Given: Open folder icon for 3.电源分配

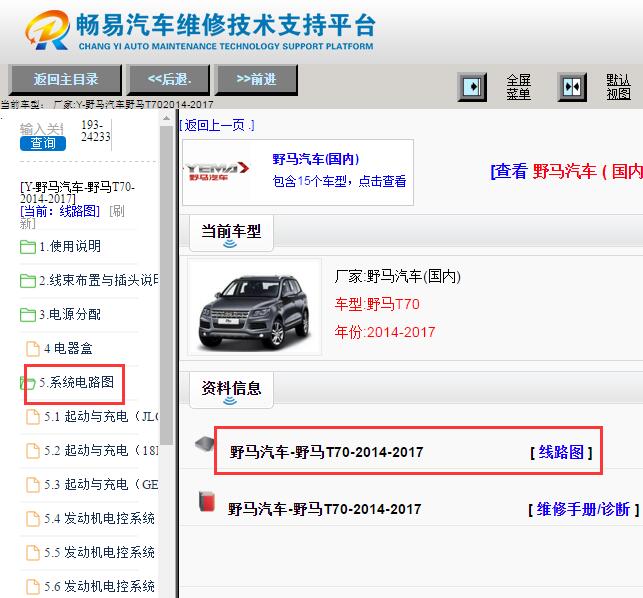Looking at the screenshot, I should point(27,315).
